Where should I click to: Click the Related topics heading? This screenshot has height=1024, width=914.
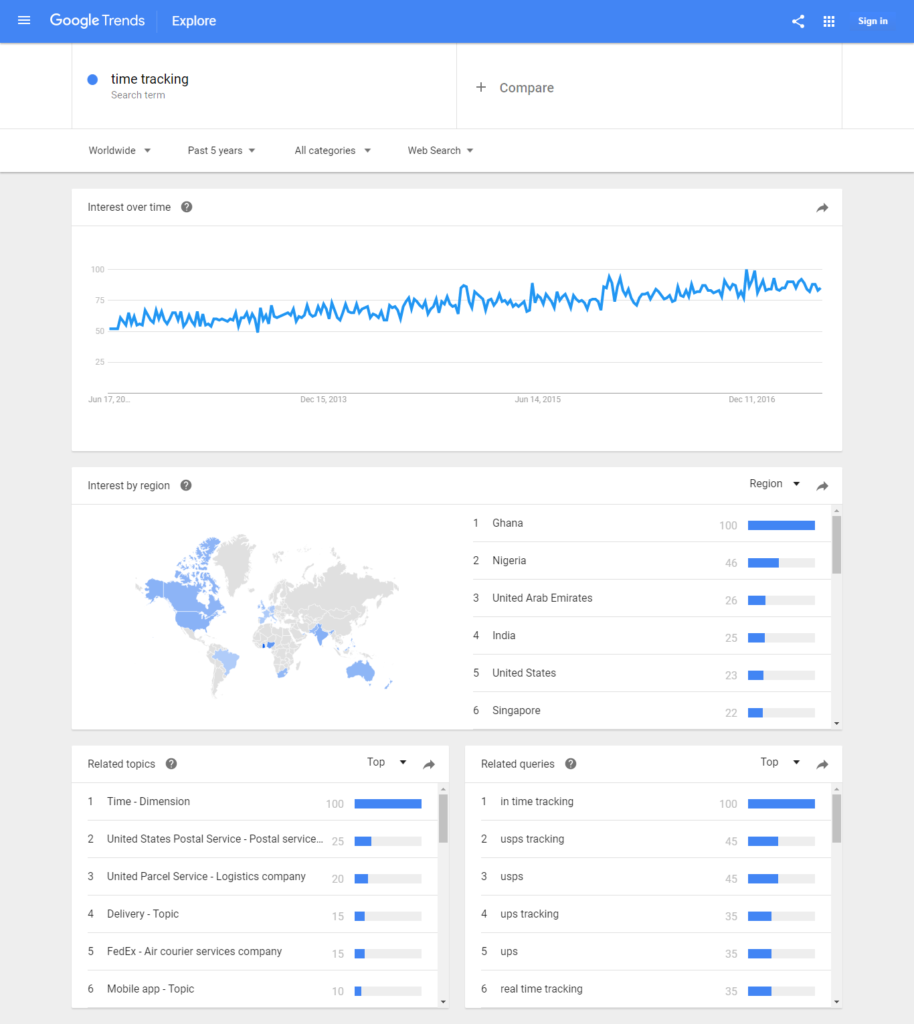point(121,763)
